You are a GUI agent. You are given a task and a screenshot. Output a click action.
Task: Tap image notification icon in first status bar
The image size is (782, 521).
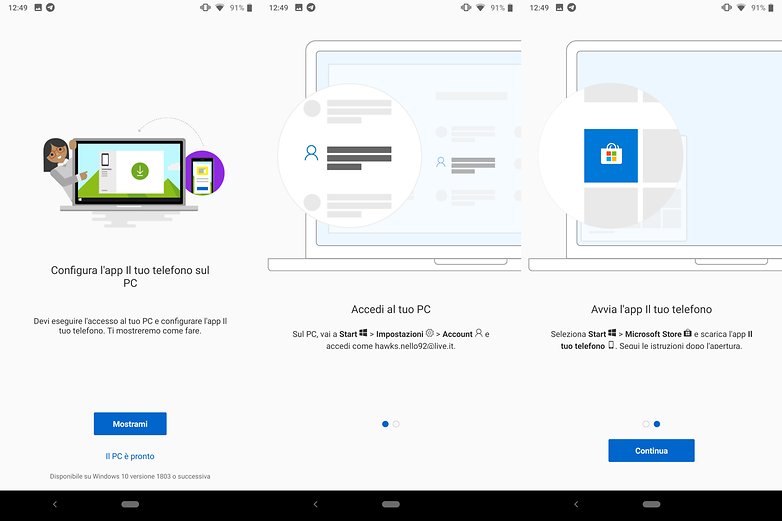tap(38, 7)
